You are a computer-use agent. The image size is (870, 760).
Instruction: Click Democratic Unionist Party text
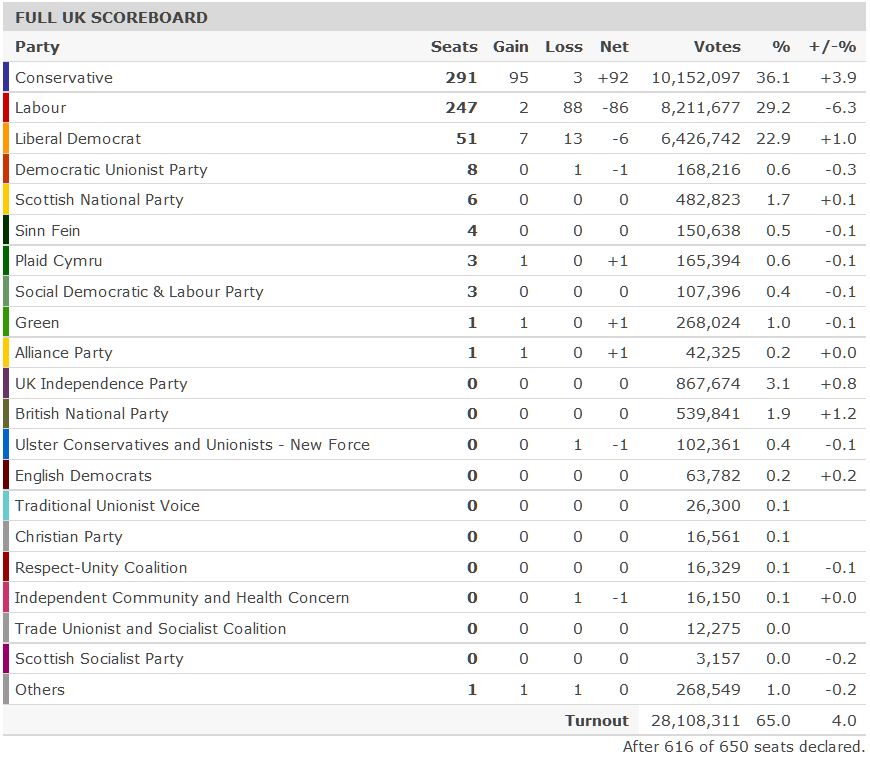pyautogui.click(x=111, y=170)
